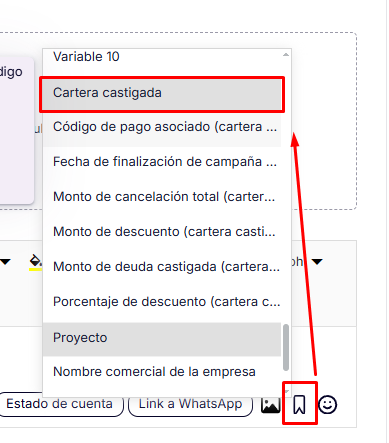Open the bookmark variables icon

[299, 405]
